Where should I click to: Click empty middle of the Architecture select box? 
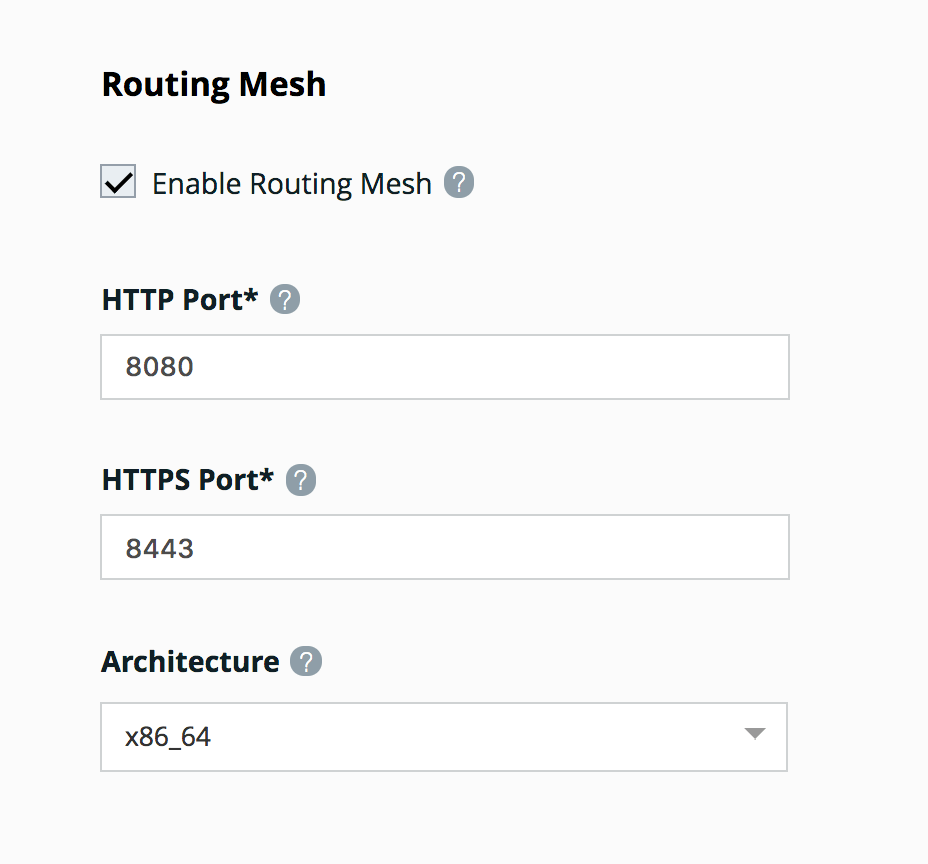[x=444, y=737]
